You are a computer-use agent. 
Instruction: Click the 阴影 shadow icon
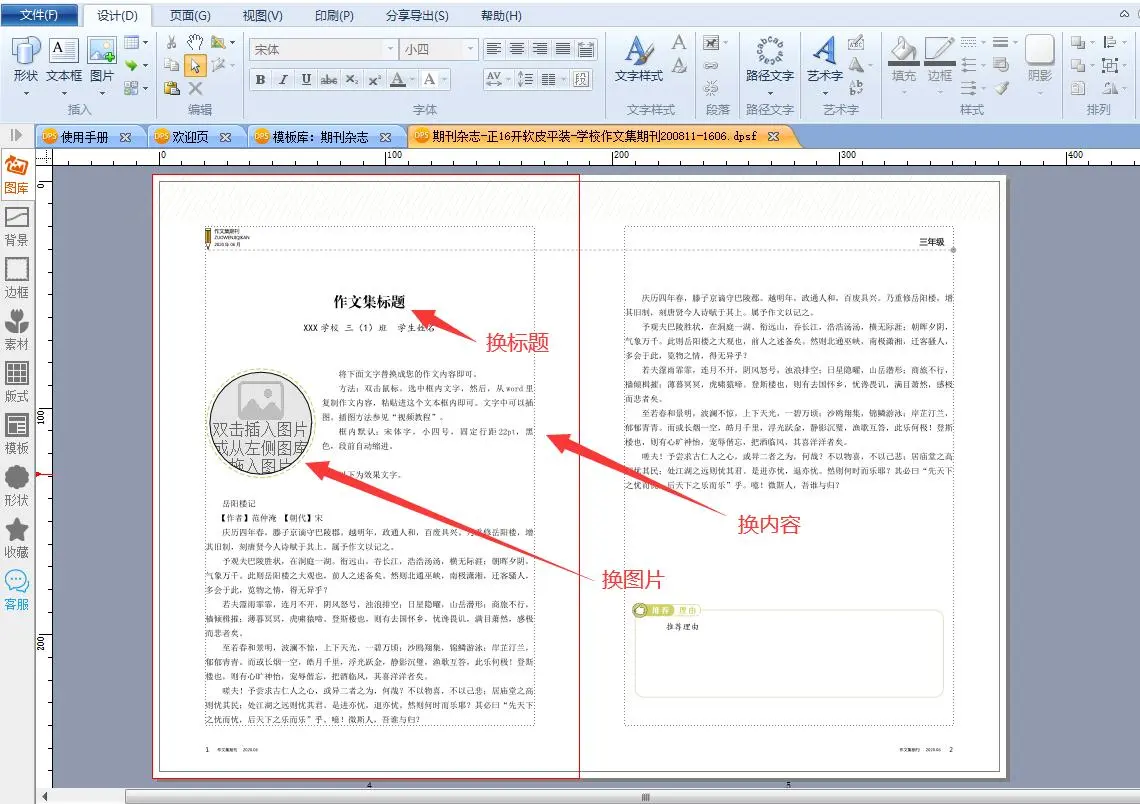point(1040,50)
